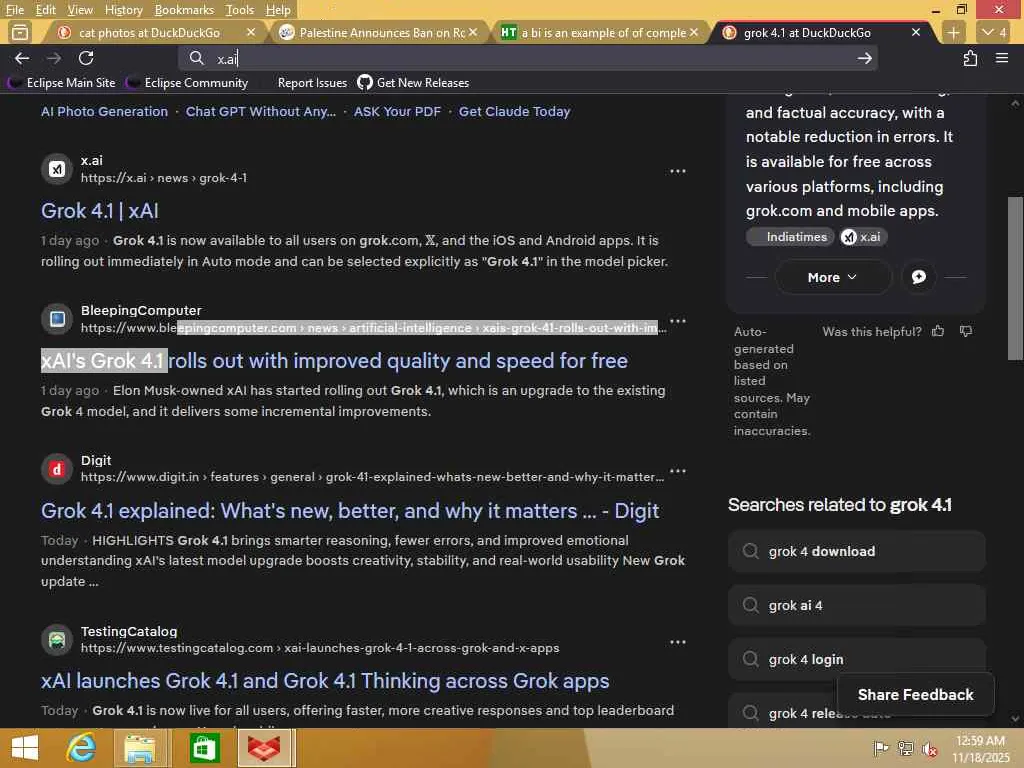Open Report Issues bookmark

(x=312, y=83)
